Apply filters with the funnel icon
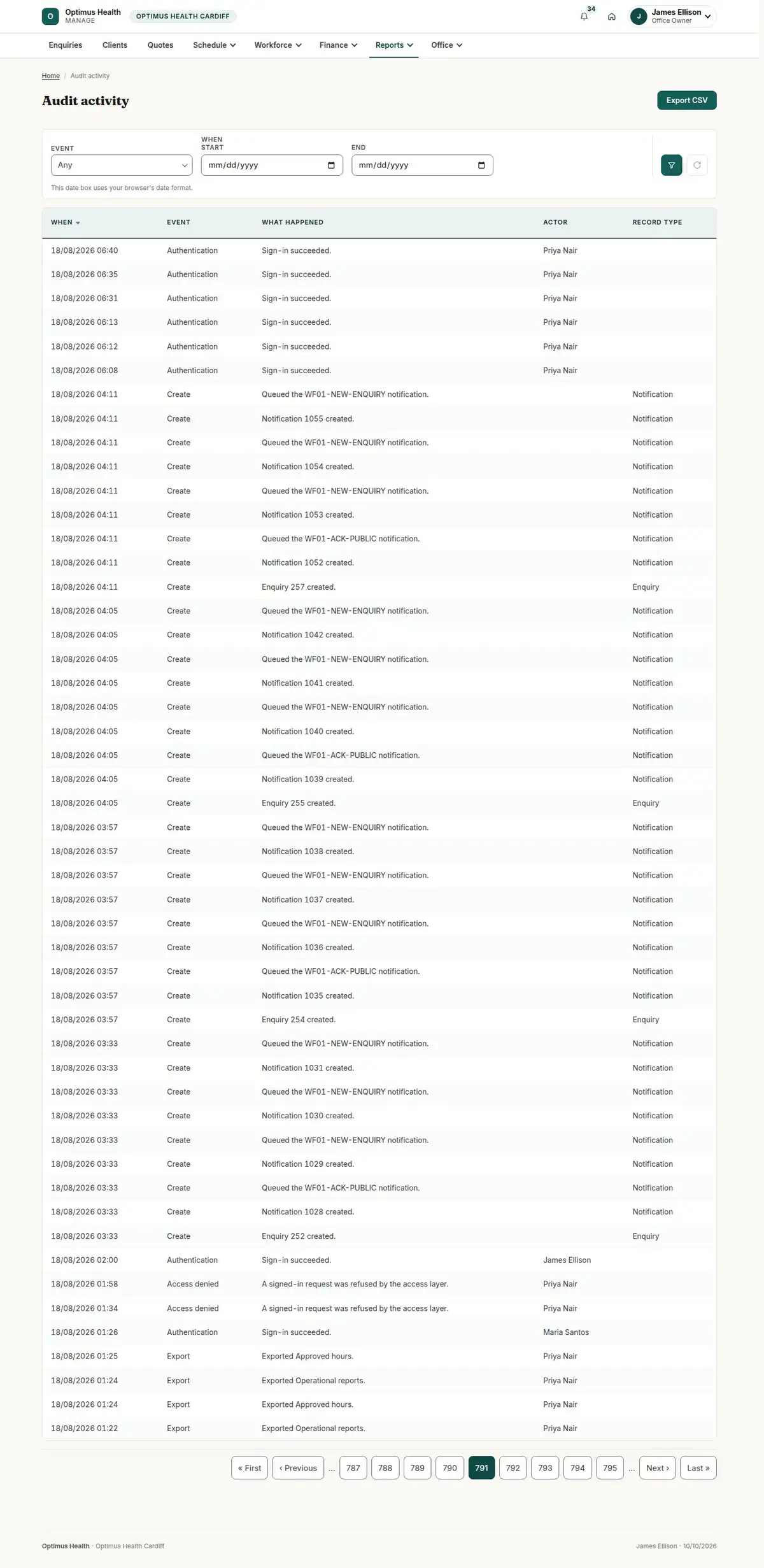The width and height of the screenshot is (764, 1568). click(671, 165)
